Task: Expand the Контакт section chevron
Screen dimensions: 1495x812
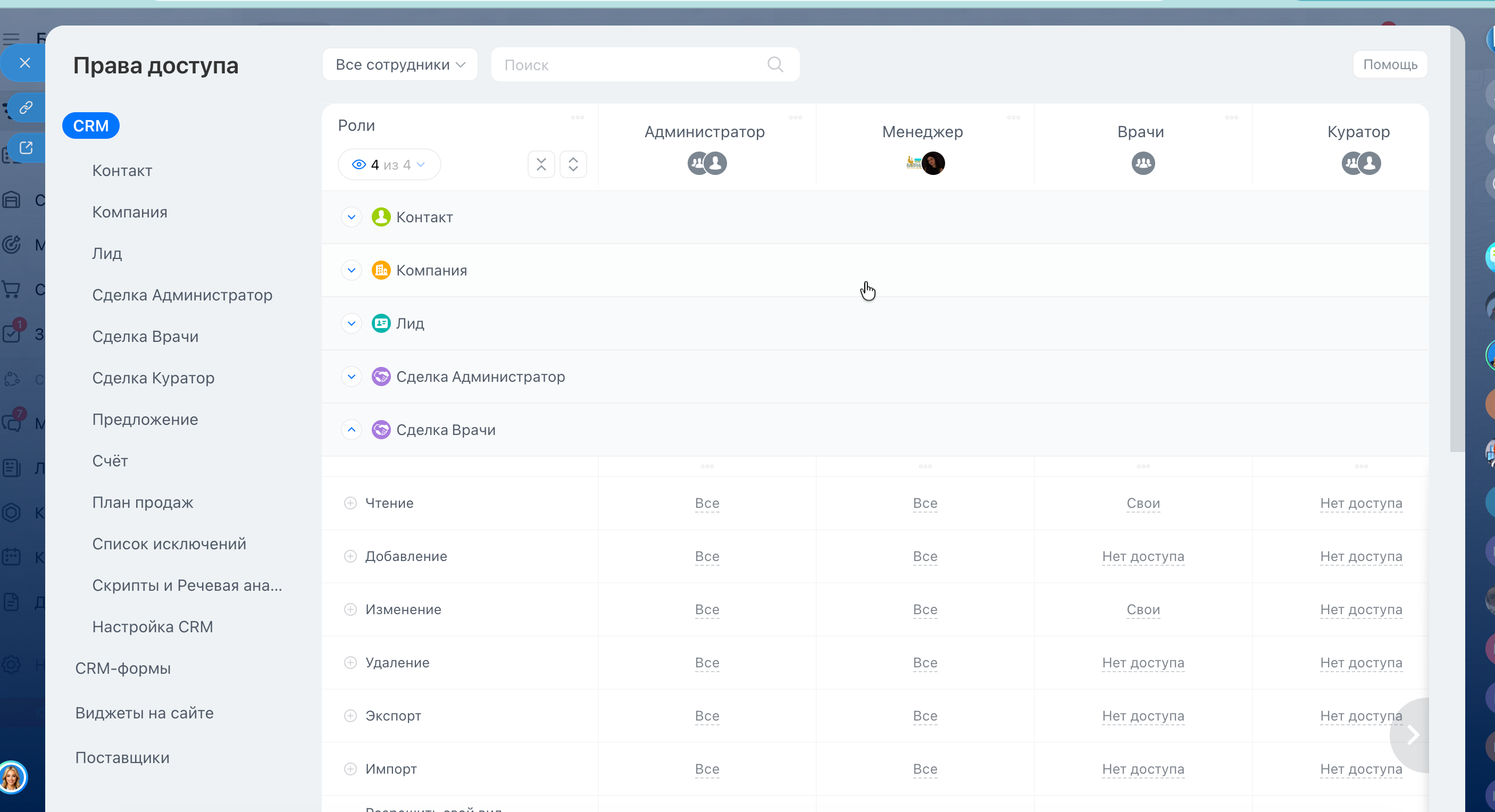Action: (x=351, y=217)
